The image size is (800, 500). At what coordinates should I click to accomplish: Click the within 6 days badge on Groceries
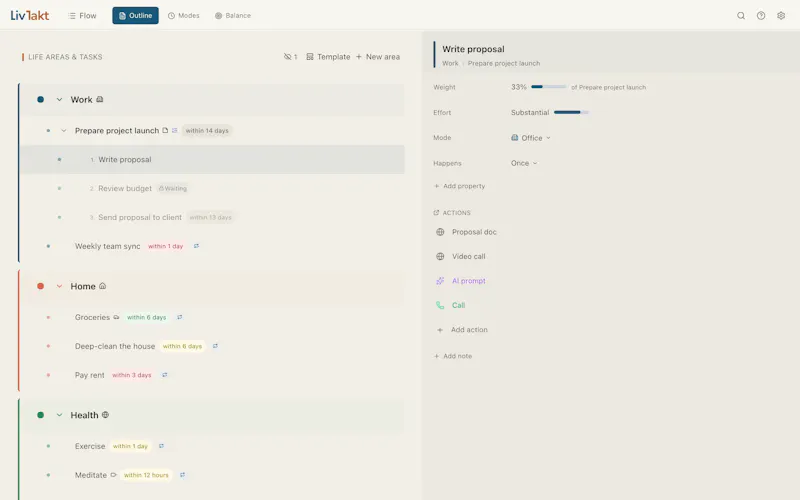146,317
